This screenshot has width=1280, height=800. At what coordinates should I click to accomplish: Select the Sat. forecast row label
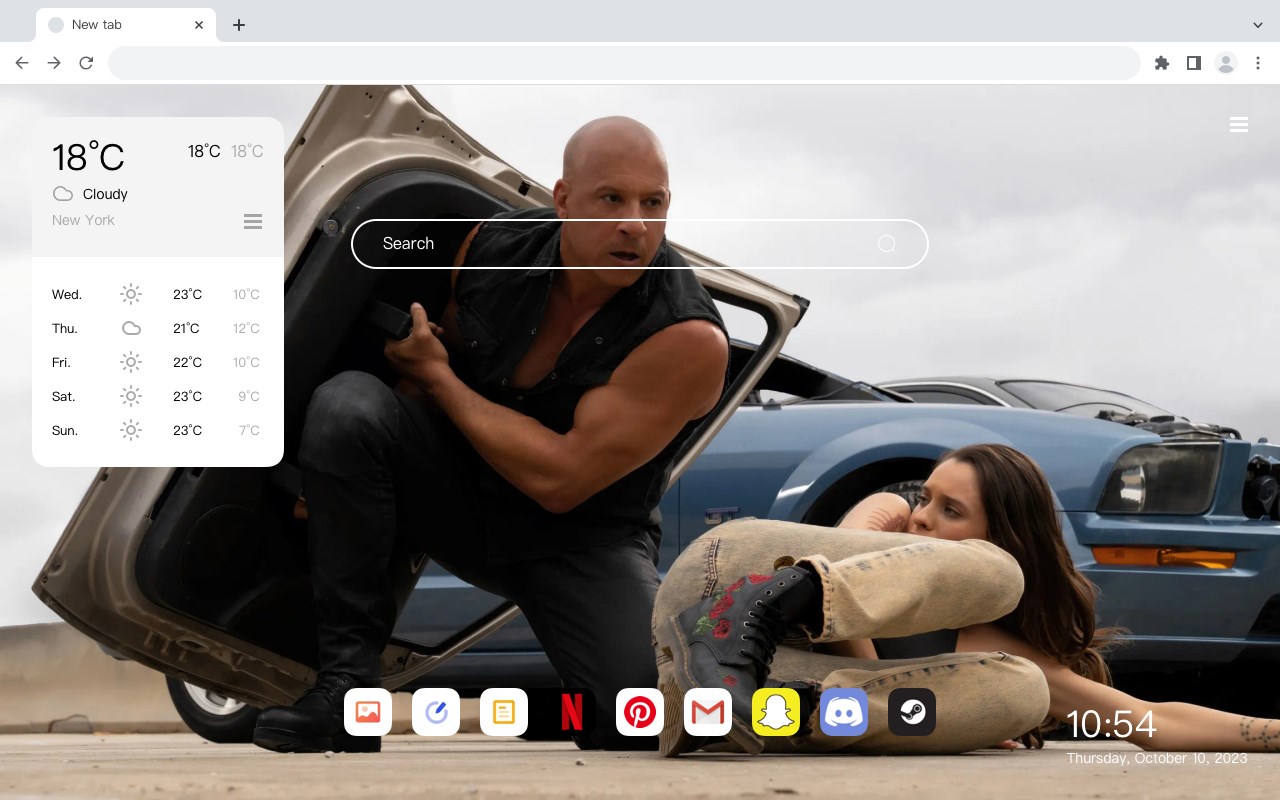64,397
